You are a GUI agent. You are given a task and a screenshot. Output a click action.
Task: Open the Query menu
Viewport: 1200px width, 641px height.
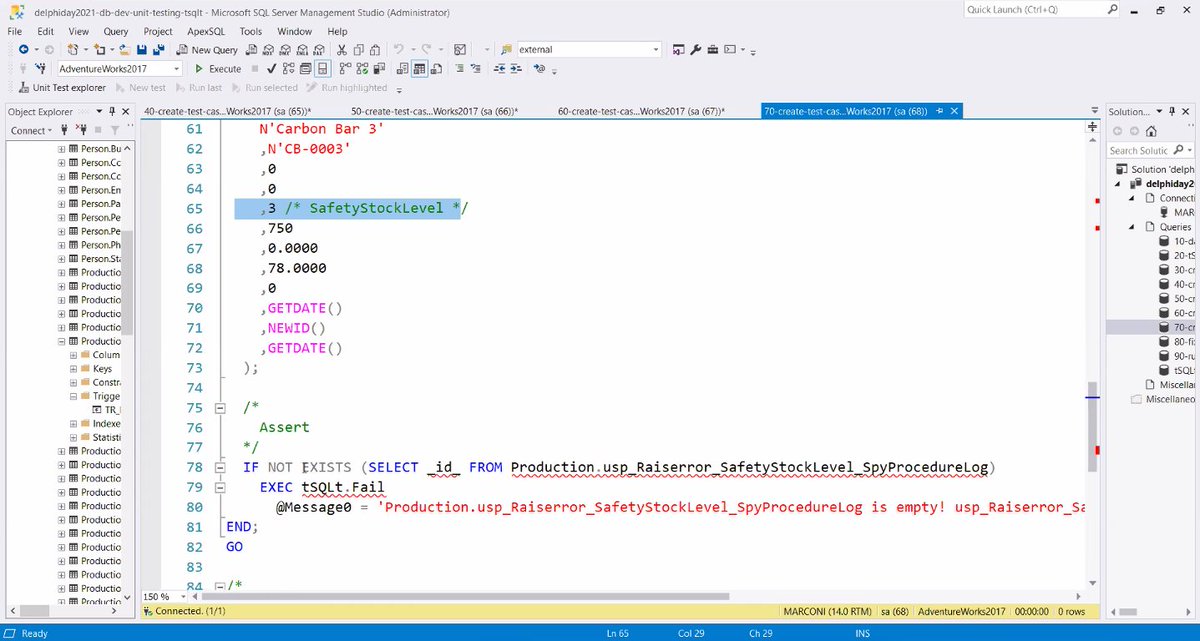pyautogui.click(x=116, y=31)
